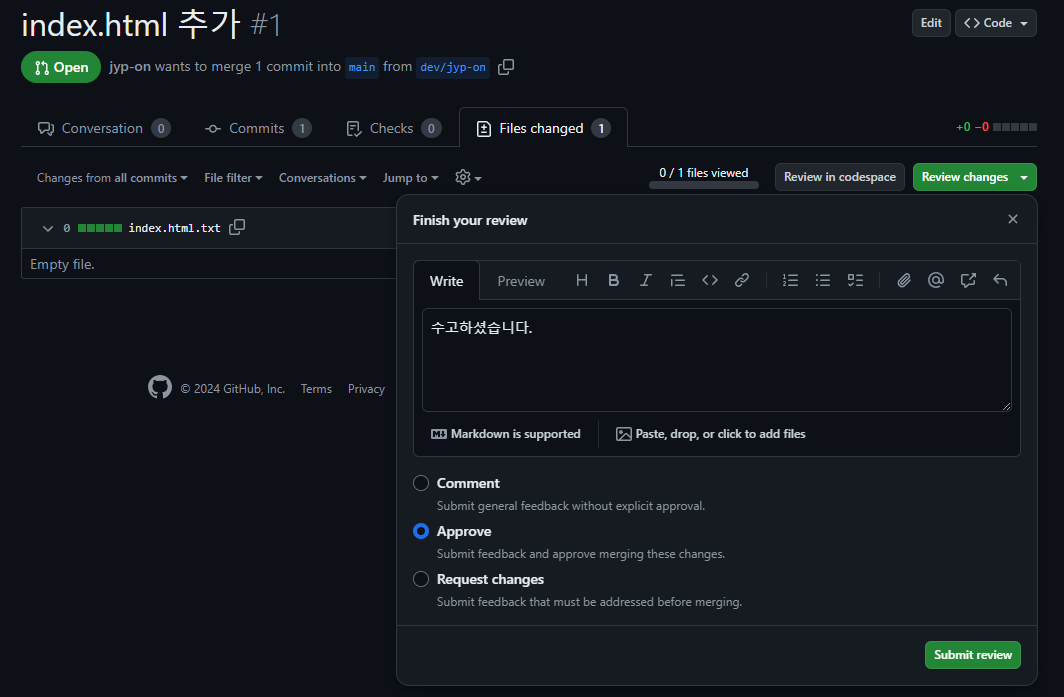Select the Files changed tab
The image size is (1064, 697).
point(543,128)
